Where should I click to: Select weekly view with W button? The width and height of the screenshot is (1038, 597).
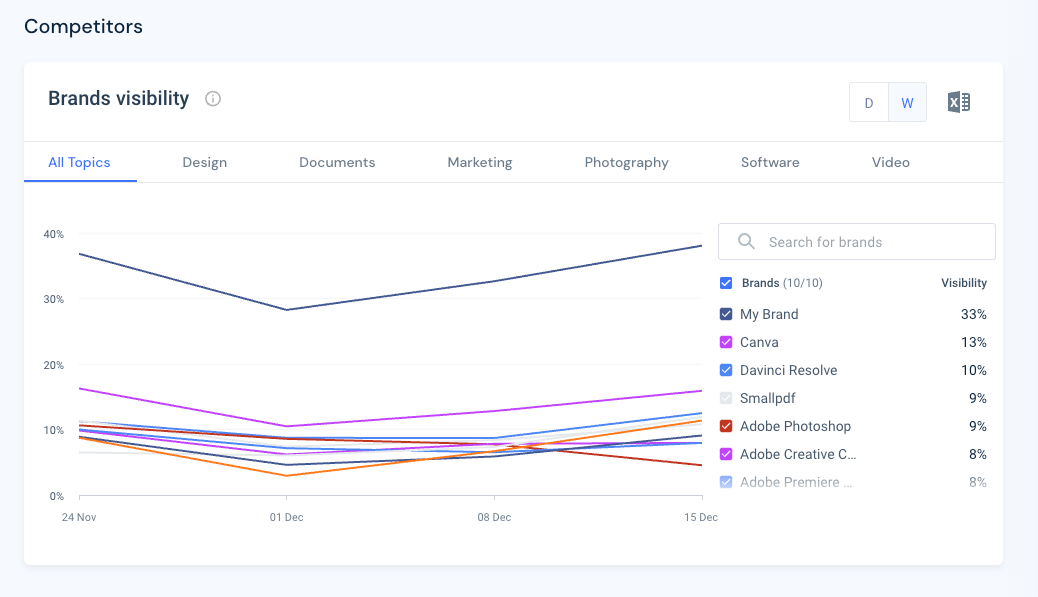click(x=907, y=102)
